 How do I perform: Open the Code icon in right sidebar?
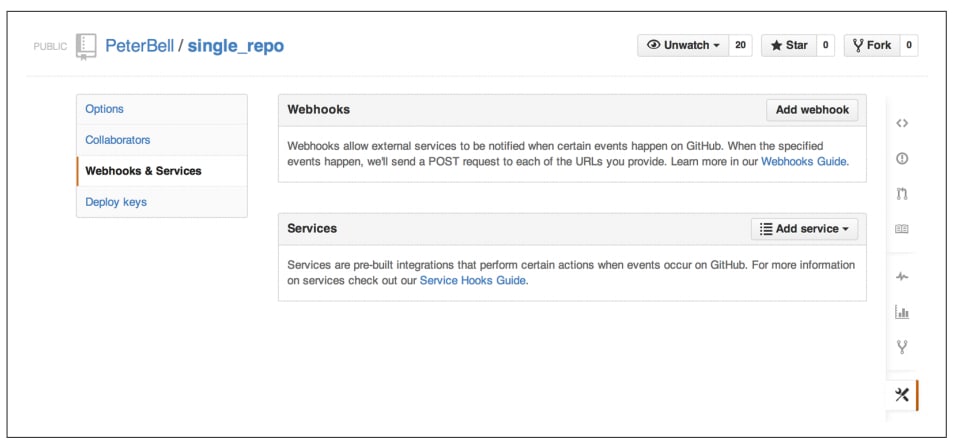902,123
